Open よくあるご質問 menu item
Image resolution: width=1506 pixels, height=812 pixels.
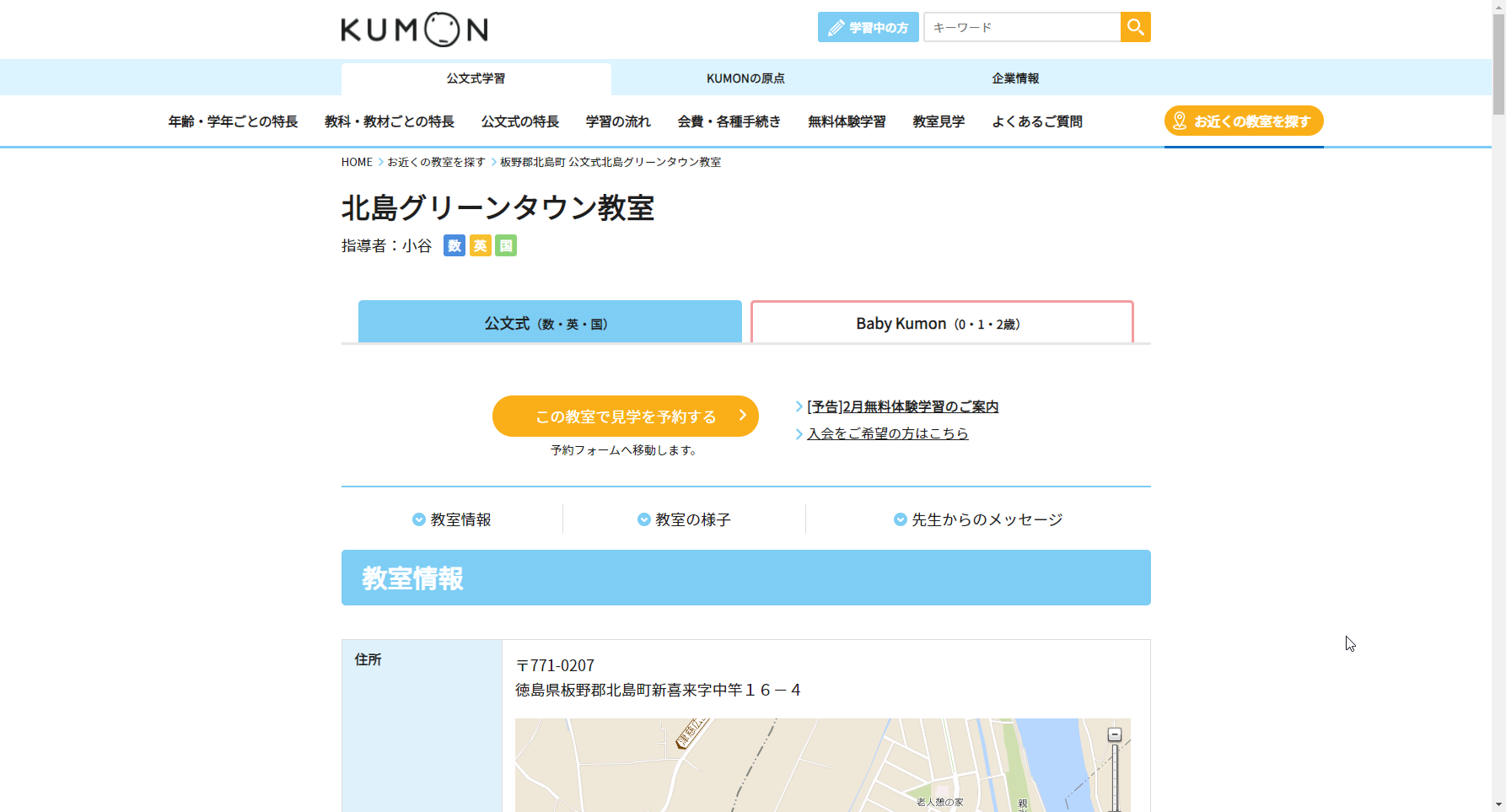[1037, 121]
